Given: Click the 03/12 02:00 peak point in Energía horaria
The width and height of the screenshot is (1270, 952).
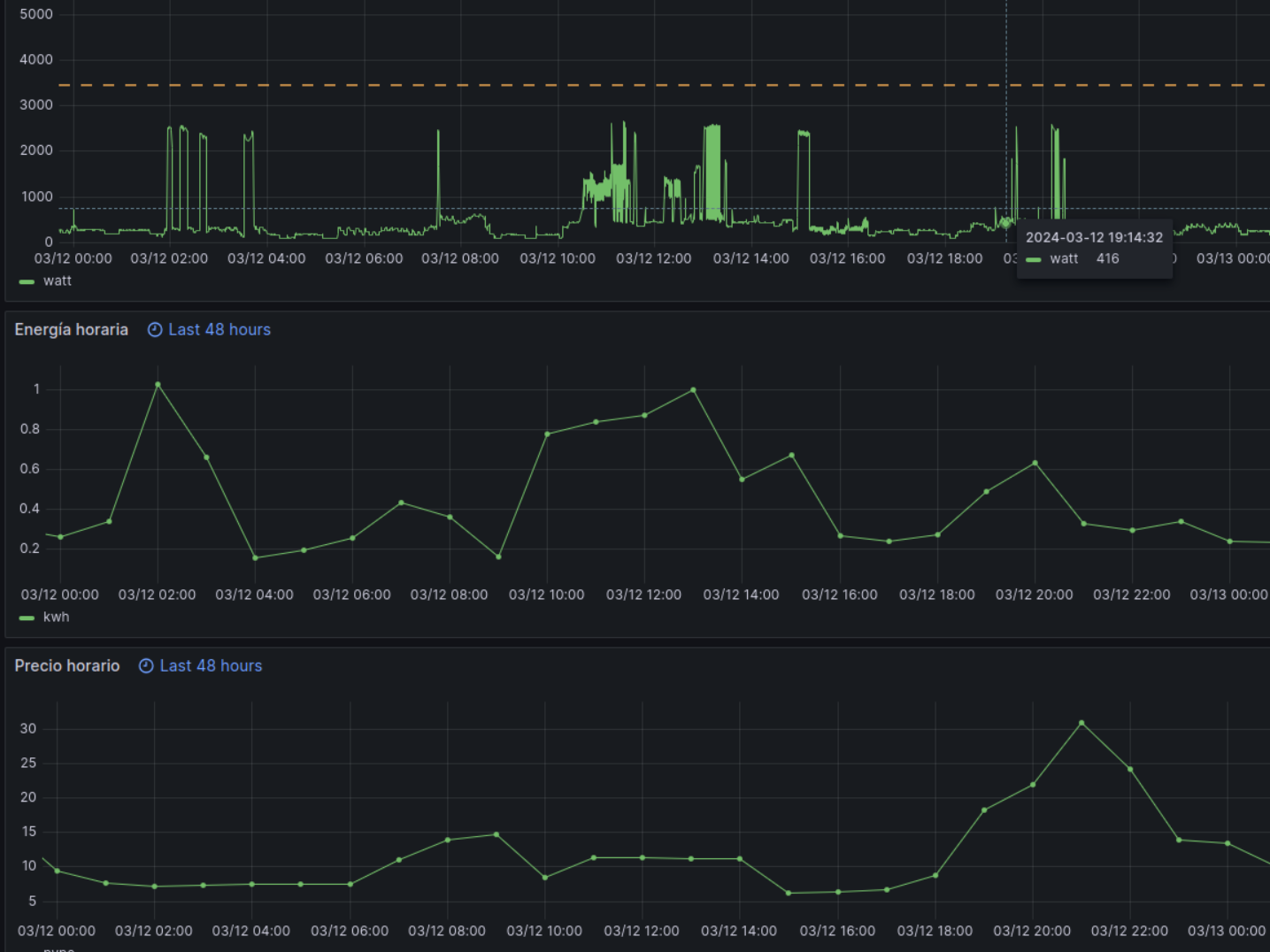Looking at the screenshot, I should coord(158,385).
